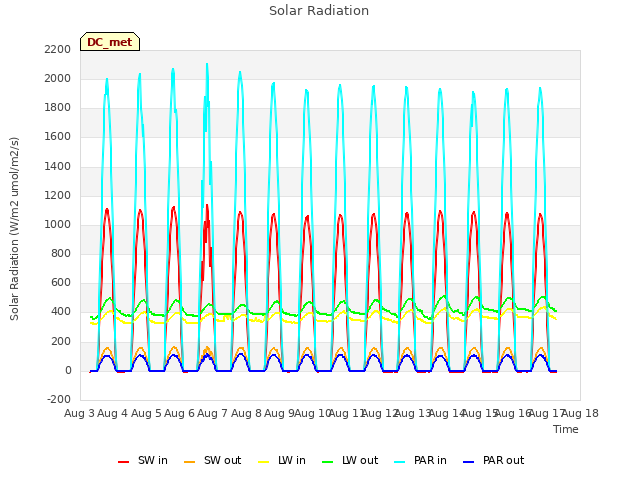This screenshot has width=640, height=480.
Task: Click the Solar Radiation chart title
Action: tap(319, 11)
